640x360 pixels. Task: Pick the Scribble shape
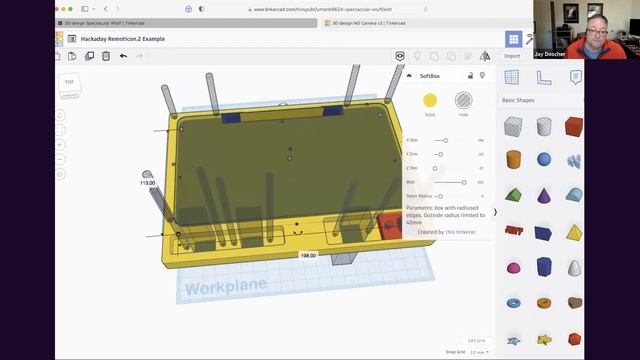574,161
